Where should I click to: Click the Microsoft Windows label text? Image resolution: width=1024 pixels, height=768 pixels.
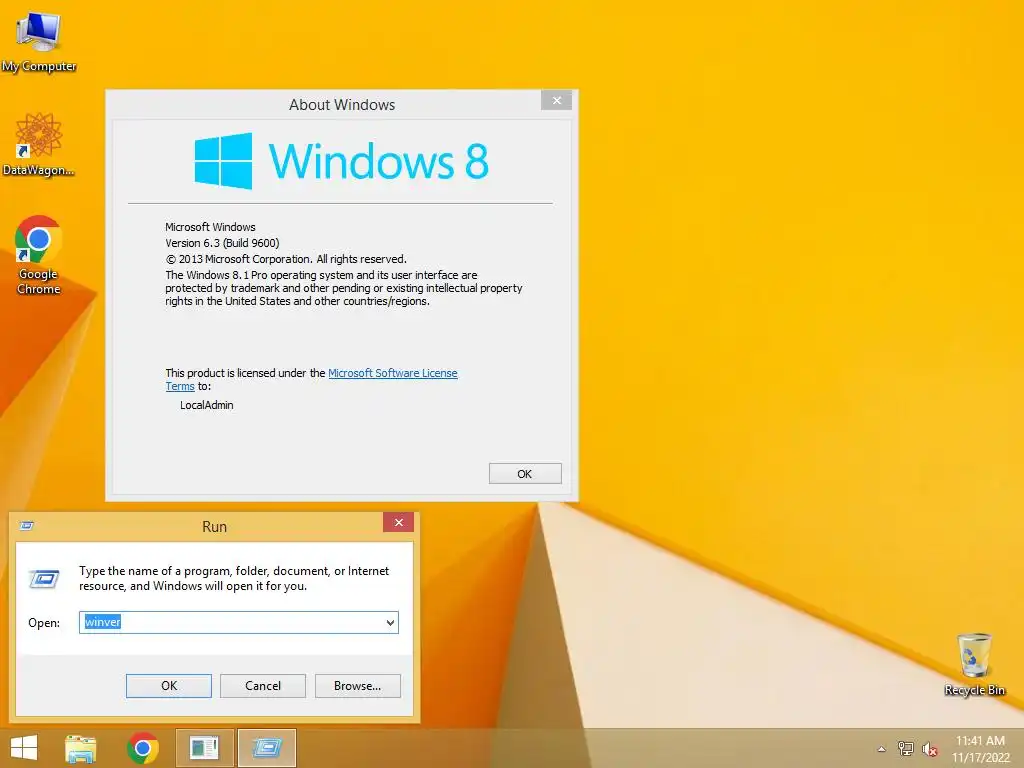[210, 227]
